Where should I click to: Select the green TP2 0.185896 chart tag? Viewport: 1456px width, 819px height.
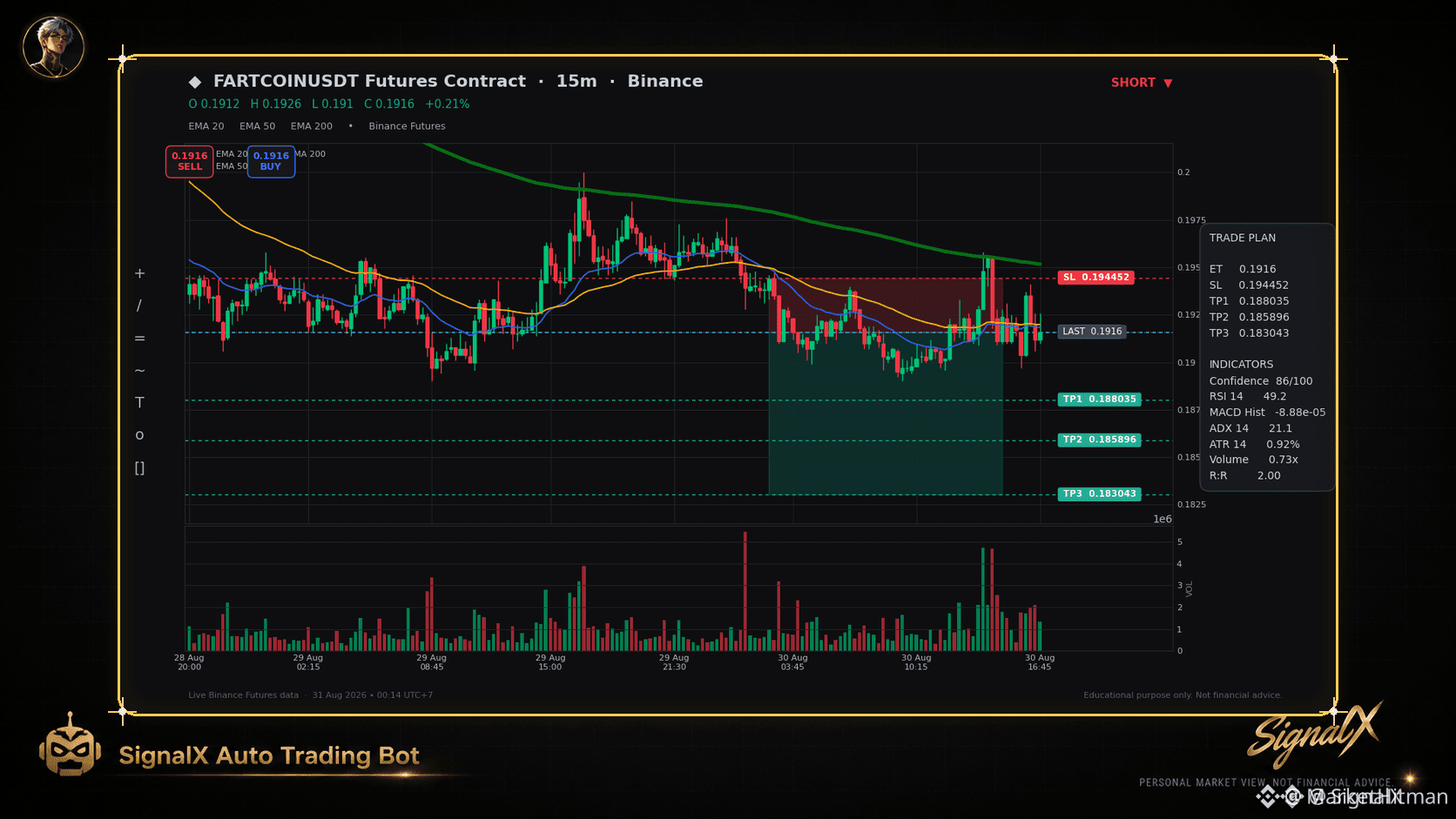click(1100, 440)
